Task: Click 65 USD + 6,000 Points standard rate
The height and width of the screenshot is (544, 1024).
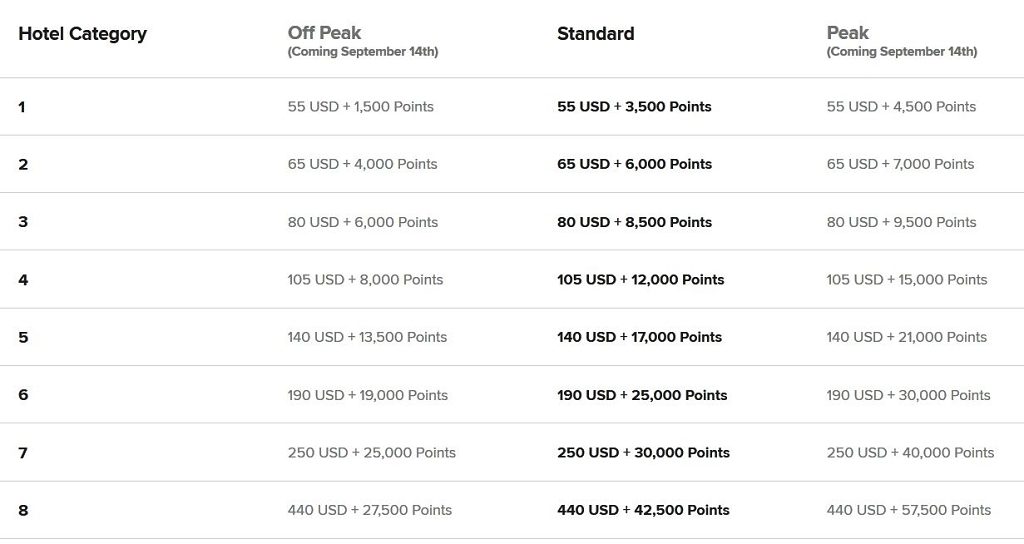Action: (634, 164)
